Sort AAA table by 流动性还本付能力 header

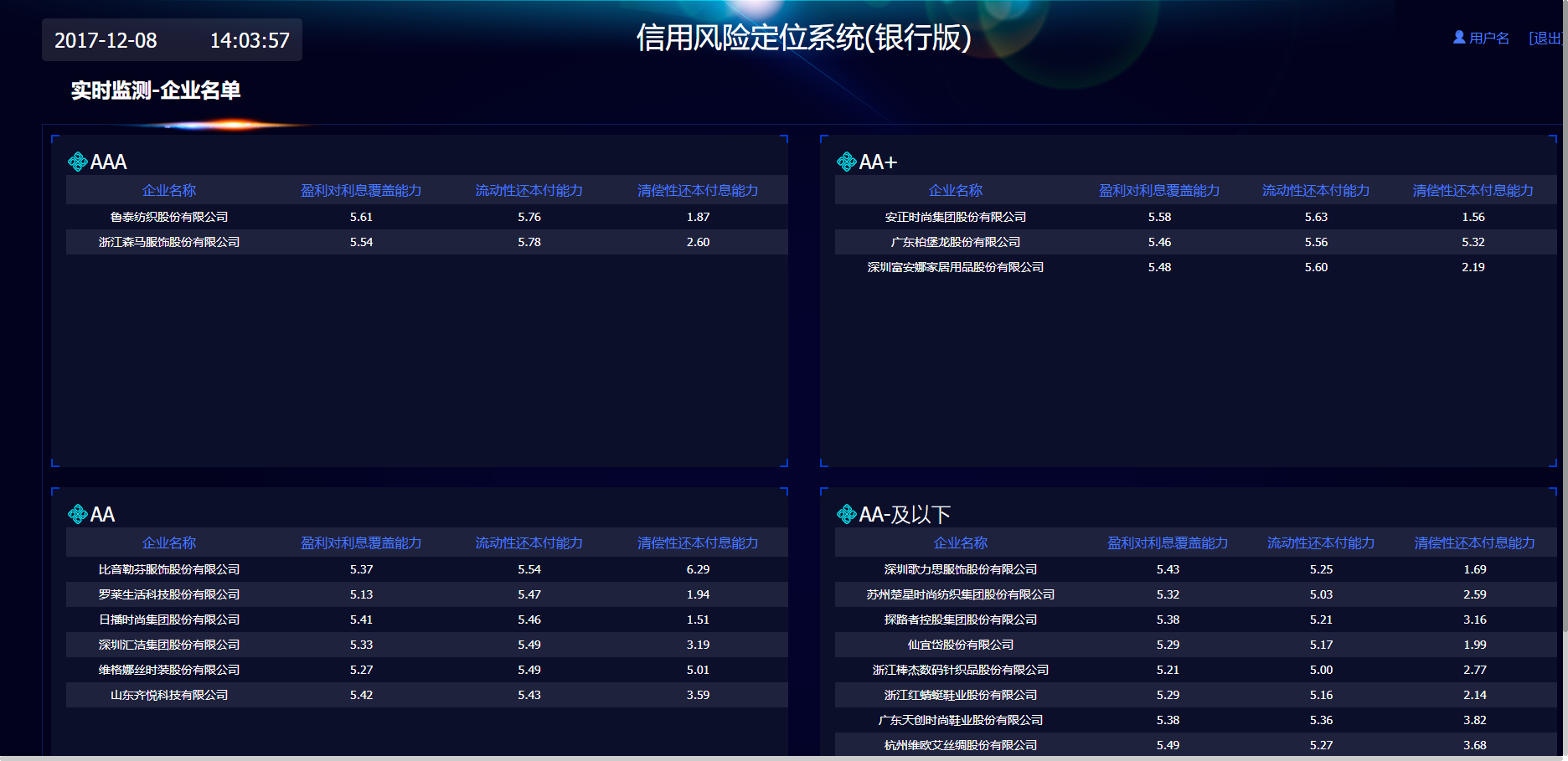click(x=529, y=191)
